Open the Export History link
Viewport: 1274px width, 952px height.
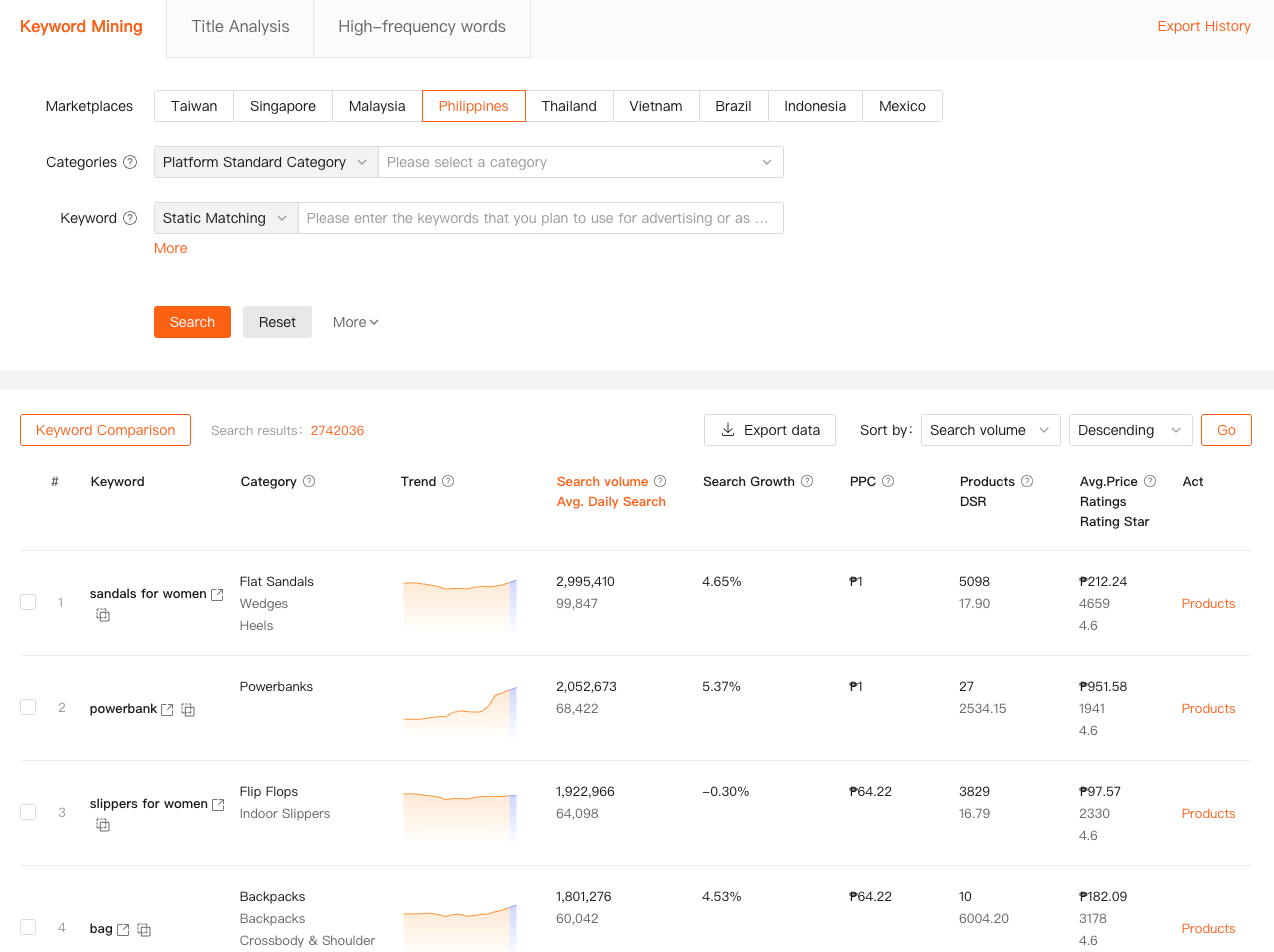coord(1204,27)
